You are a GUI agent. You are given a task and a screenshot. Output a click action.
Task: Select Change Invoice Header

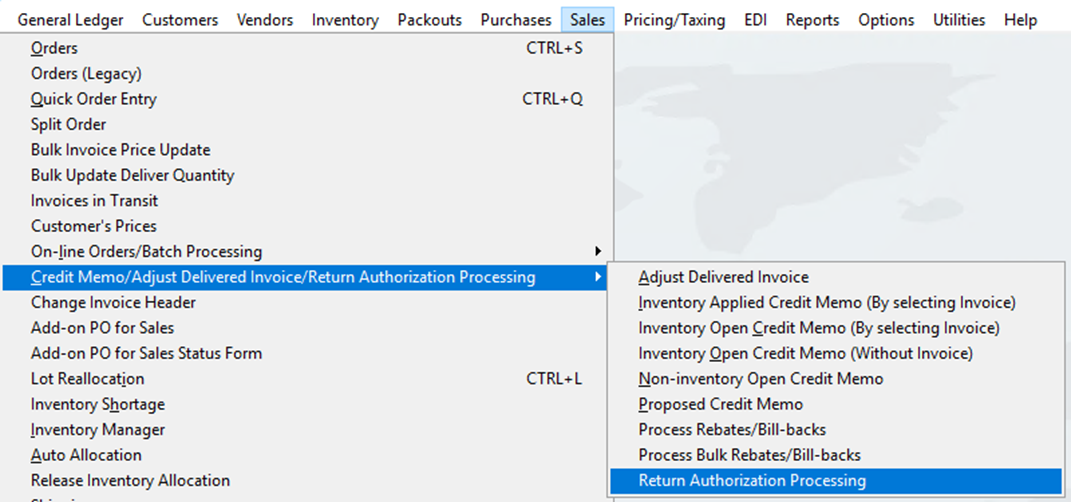tap(113, 303)
